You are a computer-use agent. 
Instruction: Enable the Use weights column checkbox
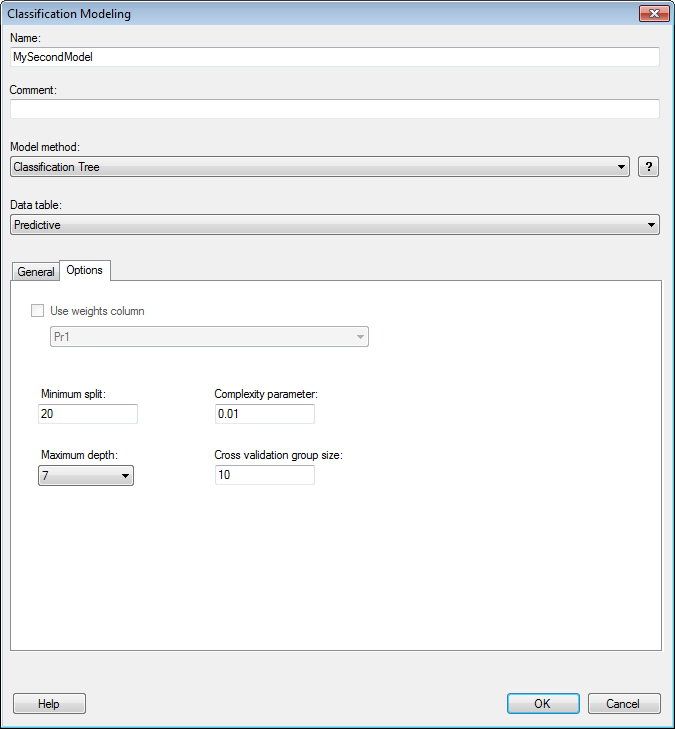point(37,311)
